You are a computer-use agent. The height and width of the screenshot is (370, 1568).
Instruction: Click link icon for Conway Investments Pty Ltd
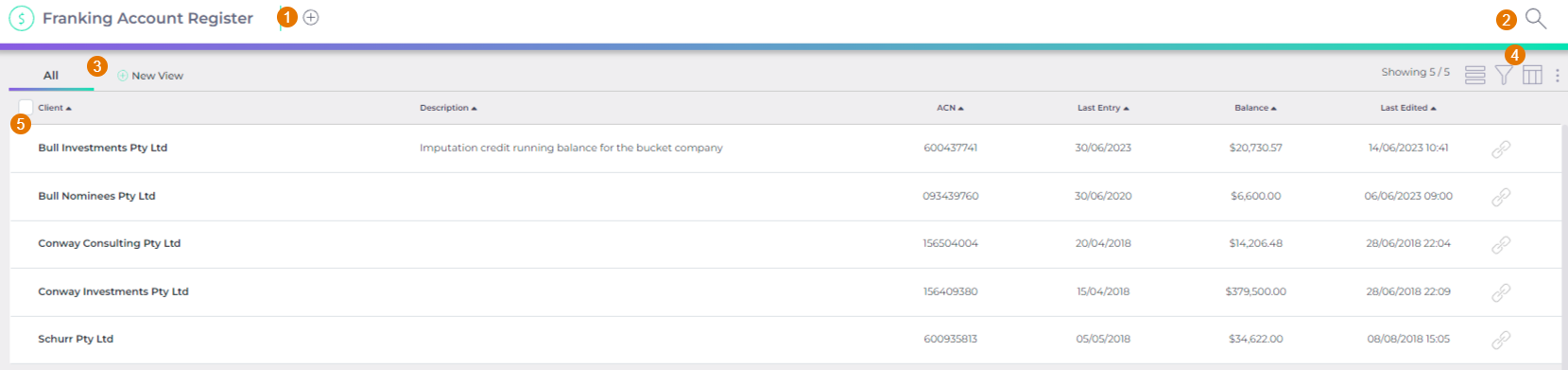[x=1501, y=292]
